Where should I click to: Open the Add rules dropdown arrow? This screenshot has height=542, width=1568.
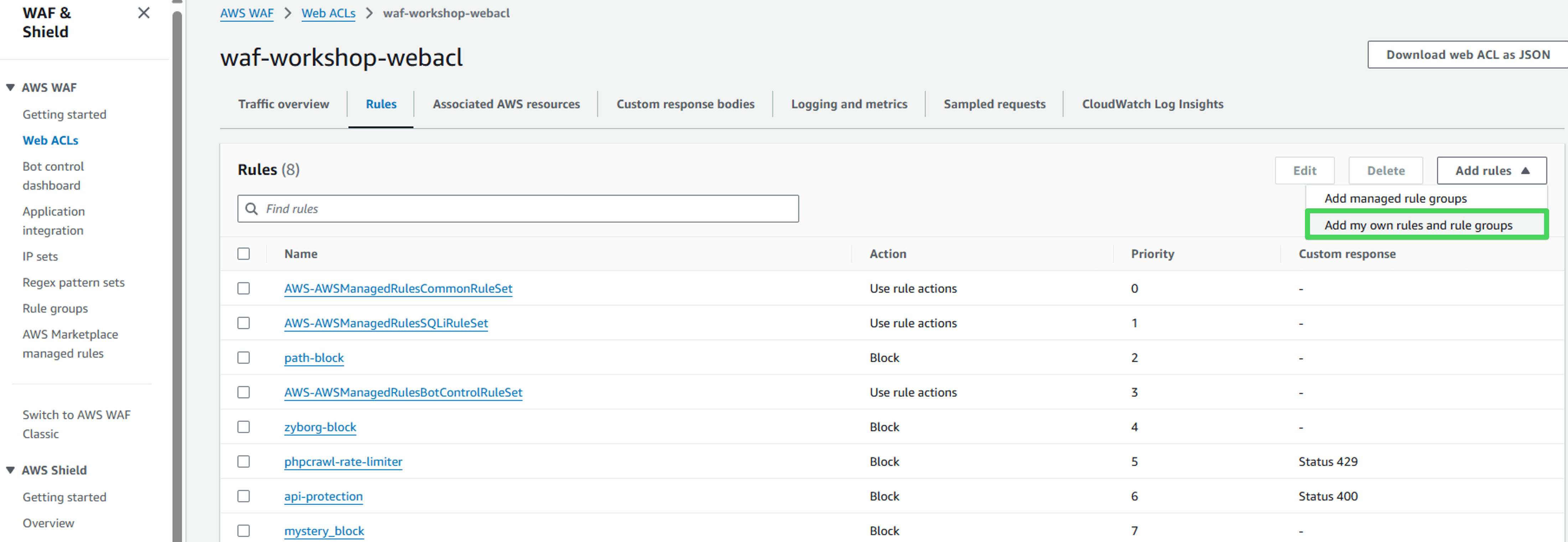[1525, 171]
